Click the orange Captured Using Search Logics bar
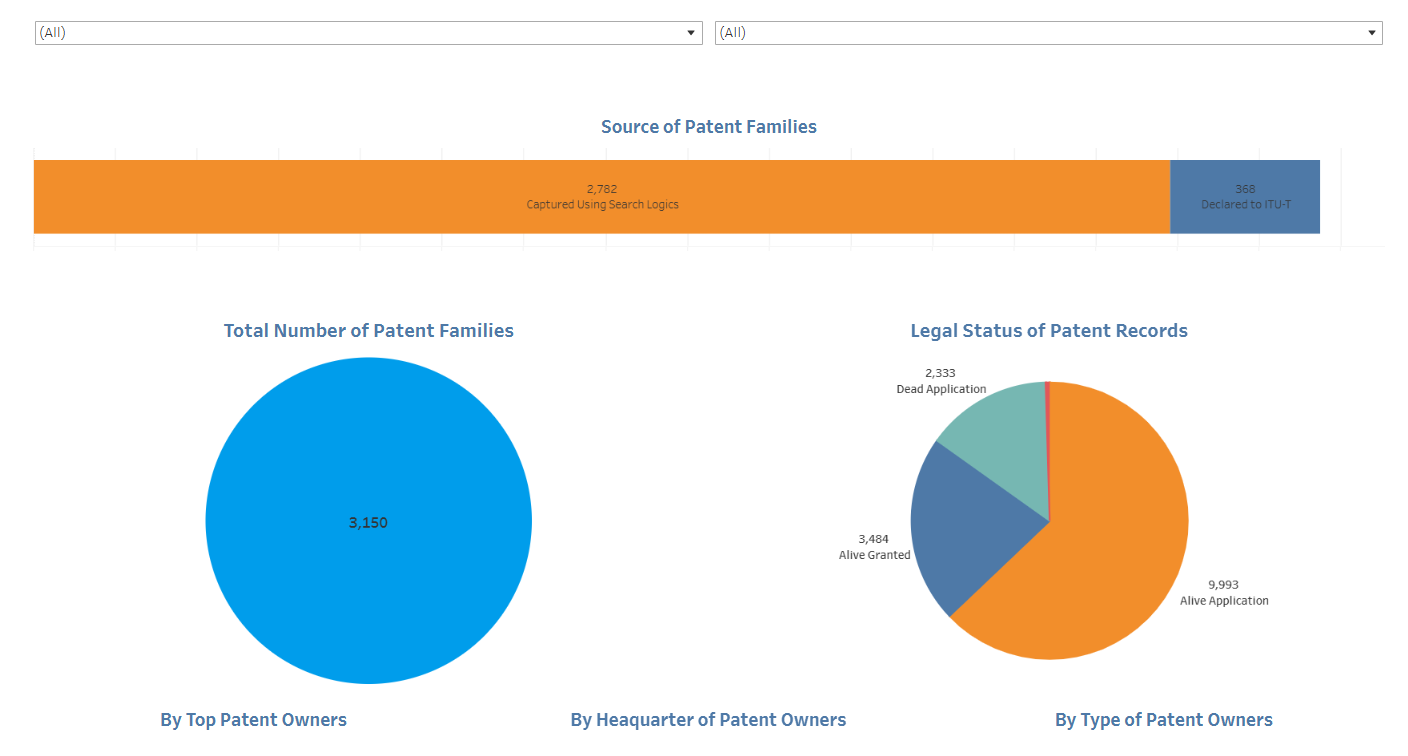This screenshot has height=756, width=1408. tap(602, 197)
